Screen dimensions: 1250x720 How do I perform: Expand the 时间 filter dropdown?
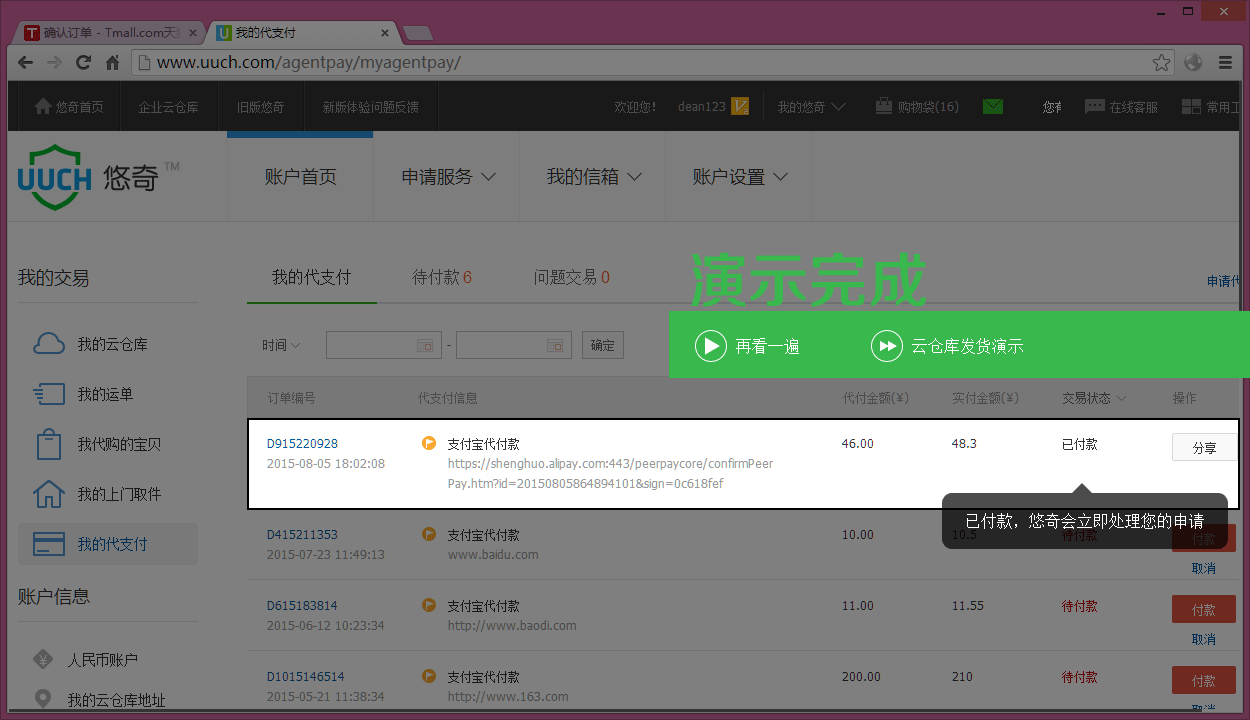coord(281,345)
